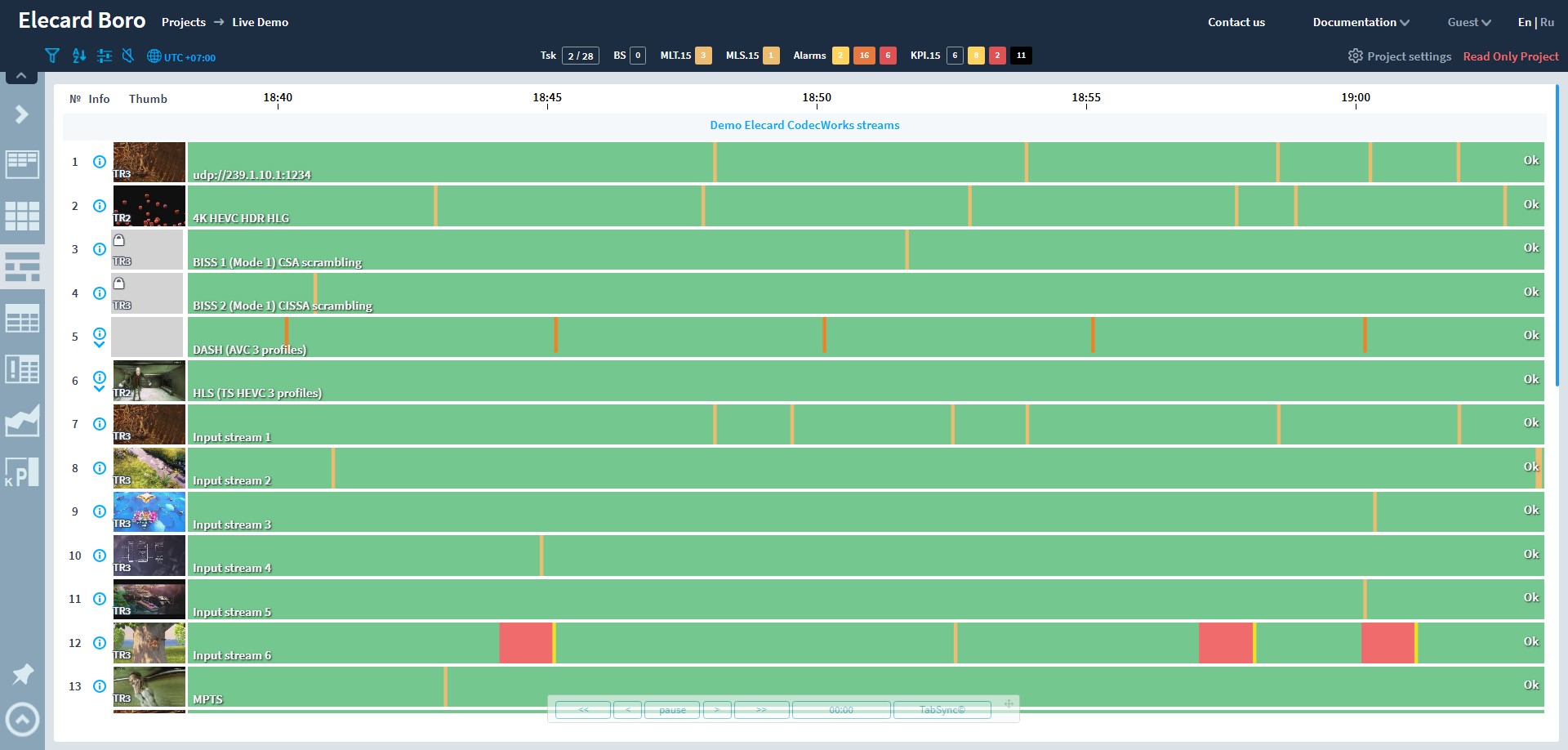This screenshot has width=1568, height=750.
Task: Open info for Input stream 6
Action: (x=100, y=643)
